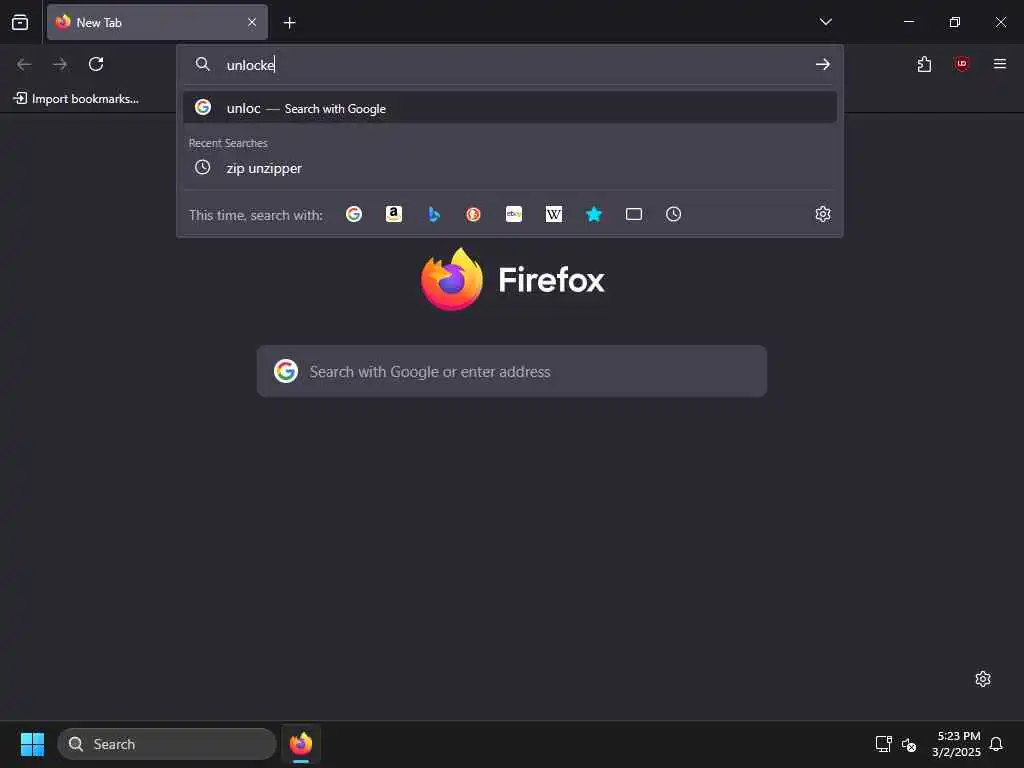Viewport: 1024px width, 768px height.
Task: Open the Extensions puzzle icon
Action: click(924, 64)
